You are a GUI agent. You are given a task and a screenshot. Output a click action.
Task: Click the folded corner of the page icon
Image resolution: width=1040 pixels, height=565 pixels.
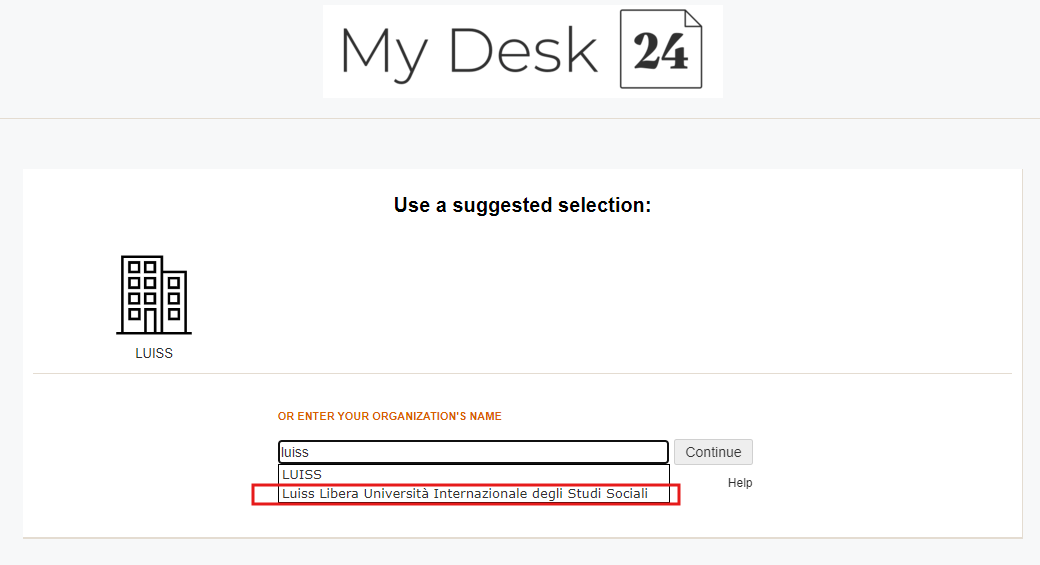coord(693,20)
